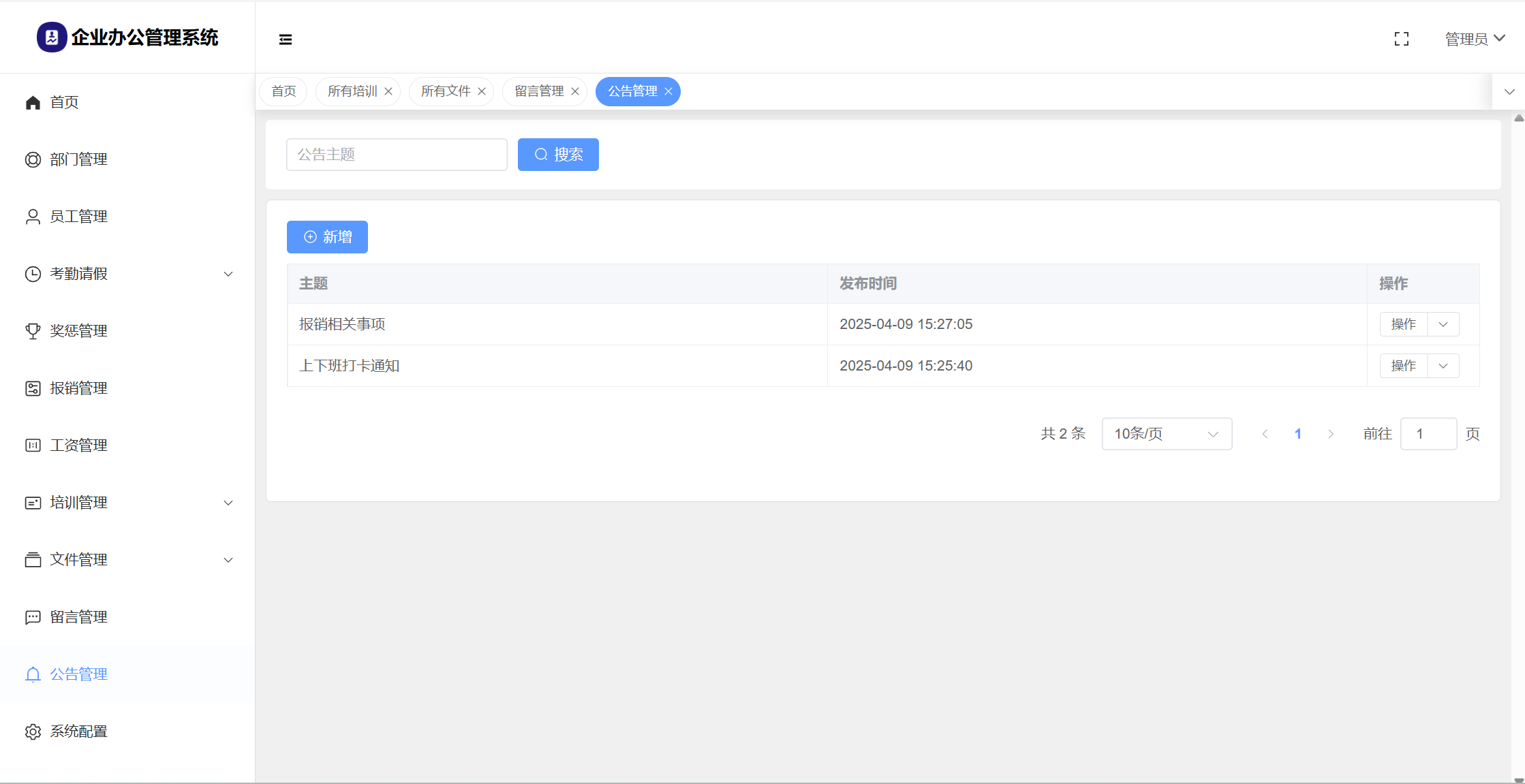Open 报销管理 from the sidebar

coord(78,388)
